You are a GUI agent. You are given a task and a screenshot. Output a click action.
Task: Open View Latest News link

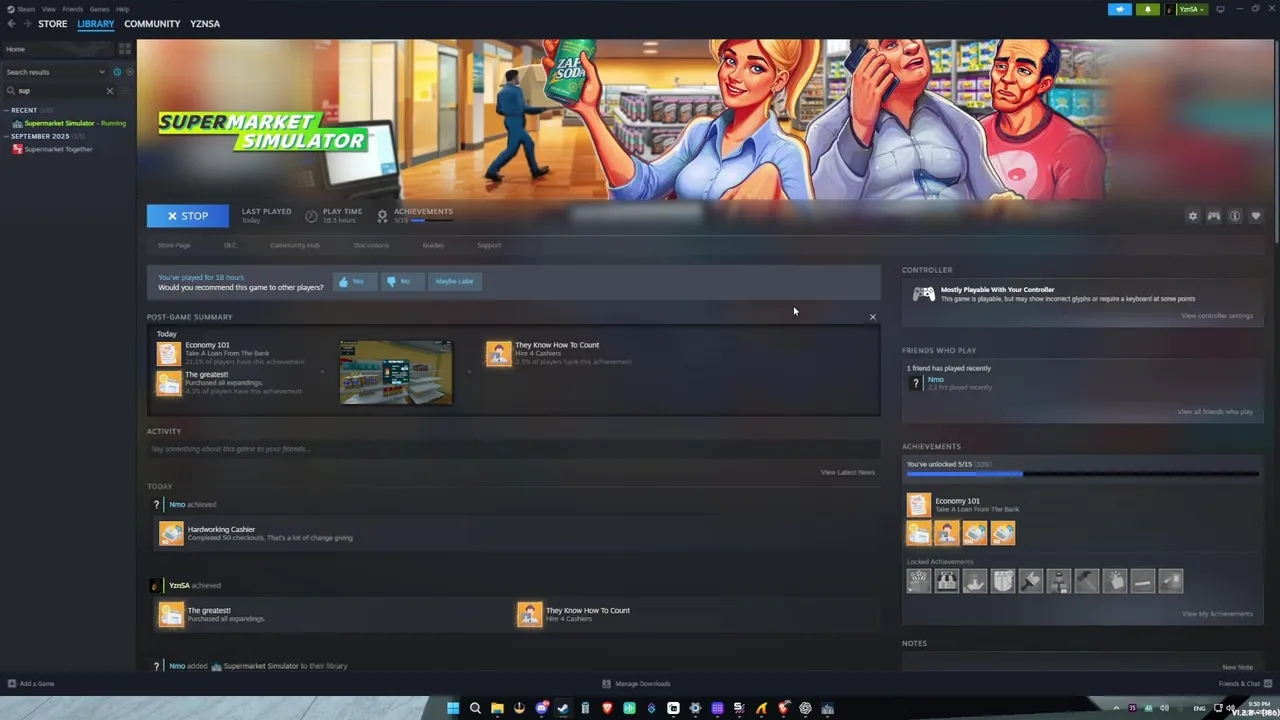(x=848, y=472)
